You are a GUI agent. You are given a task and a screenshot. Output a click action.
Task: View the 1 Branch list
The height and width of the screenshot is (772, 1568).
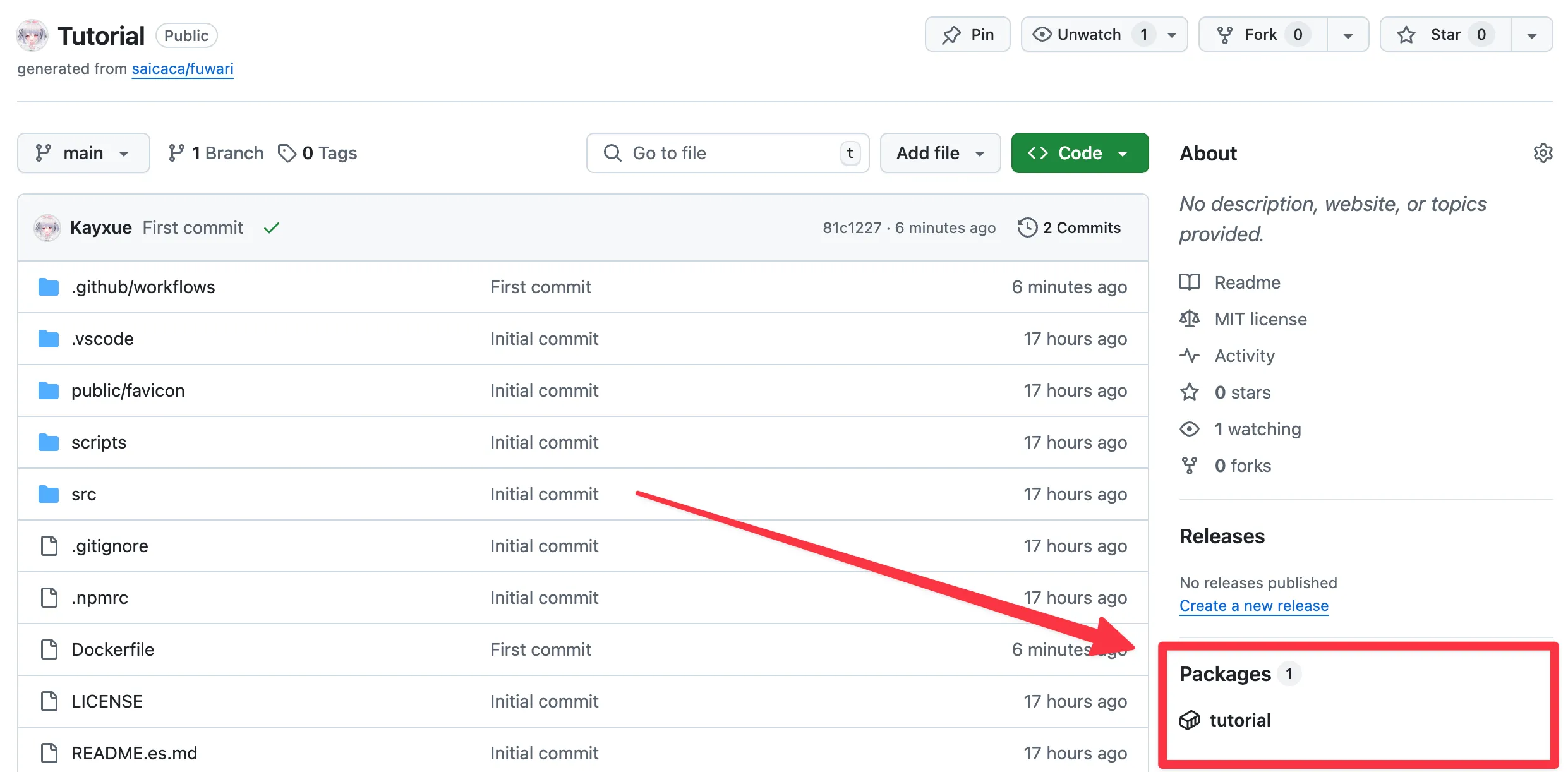click(216, 153)
